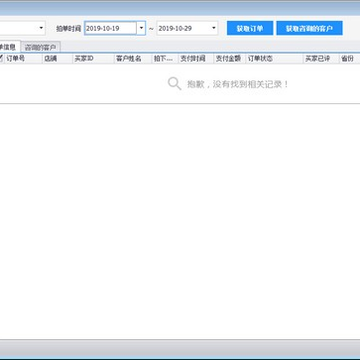Click the 拍下... column header

[165, 59]
